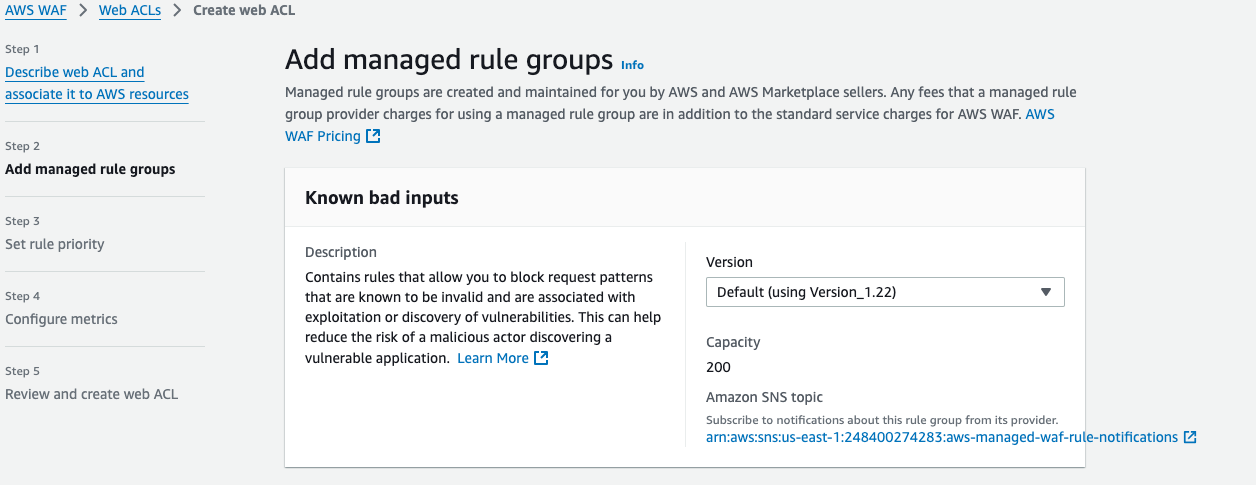Select Step 3 Set rule priority

coord(55,244)
